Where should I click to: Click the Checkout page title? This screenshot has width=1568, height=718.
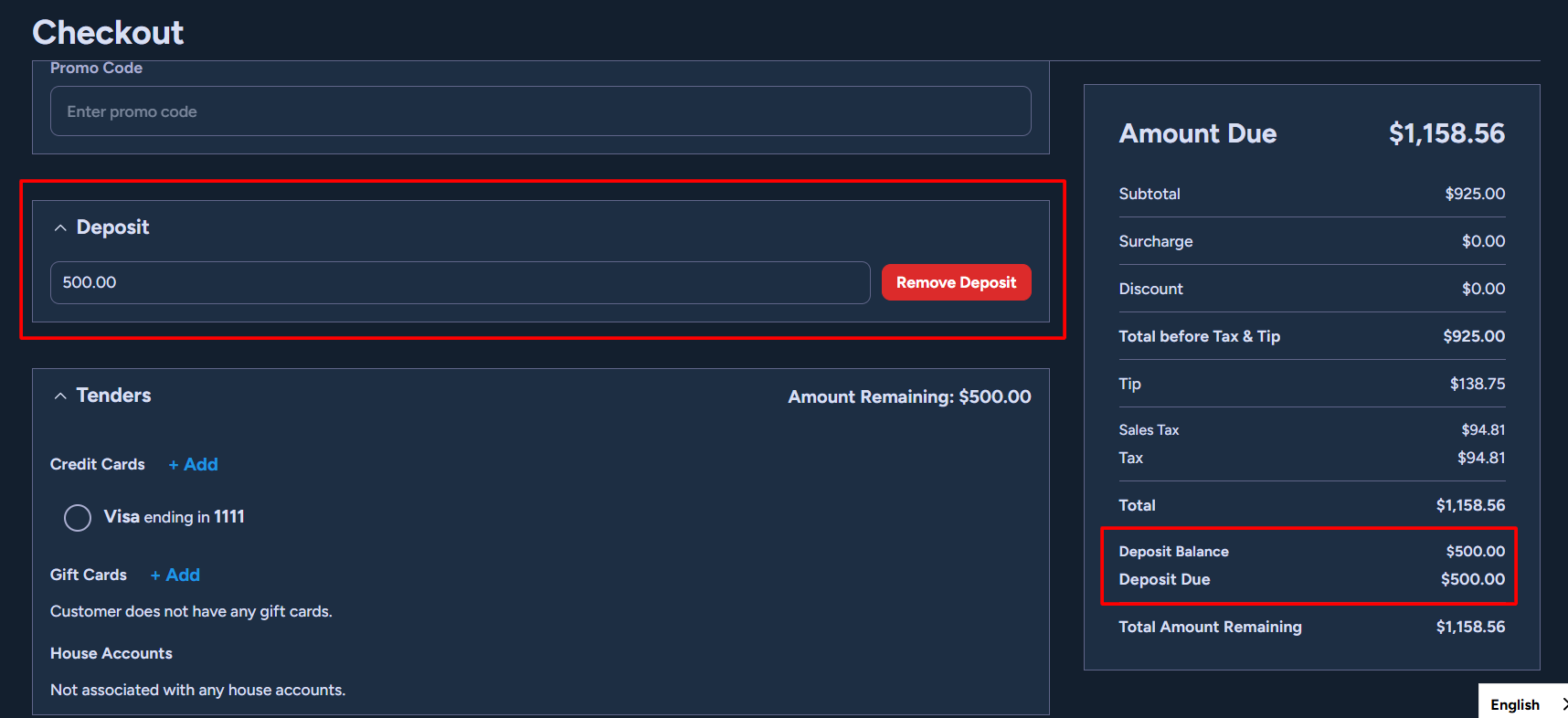click(x=108, y=33)
